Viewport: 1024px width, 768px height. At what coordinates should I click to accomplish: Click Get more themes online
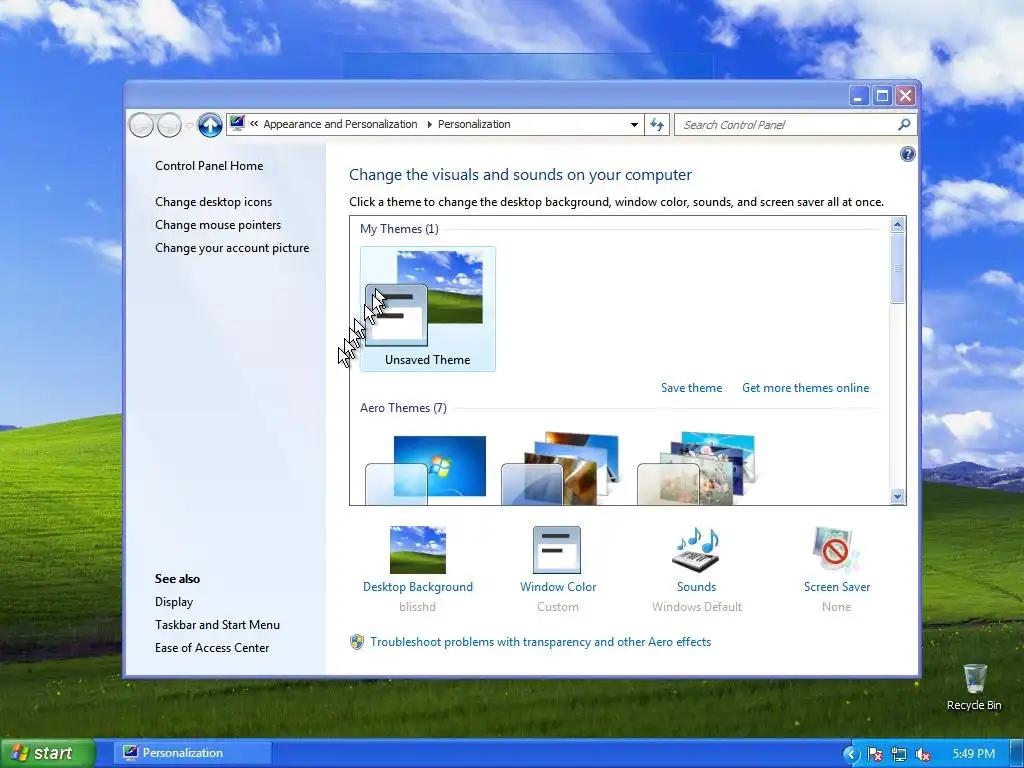805,388
